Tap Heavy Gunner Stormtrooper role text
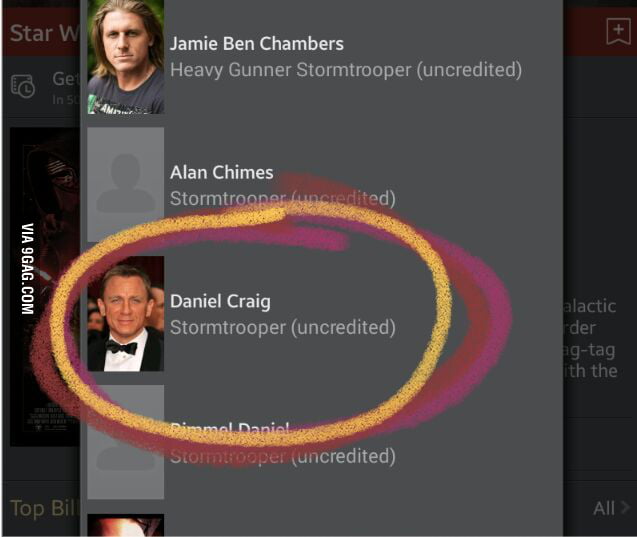 [346, 69]
